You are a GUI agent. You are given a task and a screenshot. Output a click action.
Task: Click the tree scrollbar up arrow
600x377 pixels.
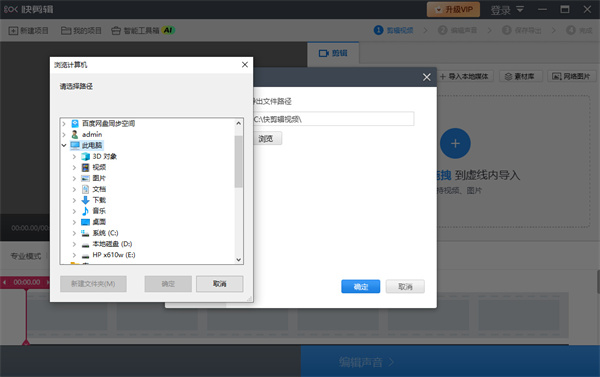(x=238, y=123)
